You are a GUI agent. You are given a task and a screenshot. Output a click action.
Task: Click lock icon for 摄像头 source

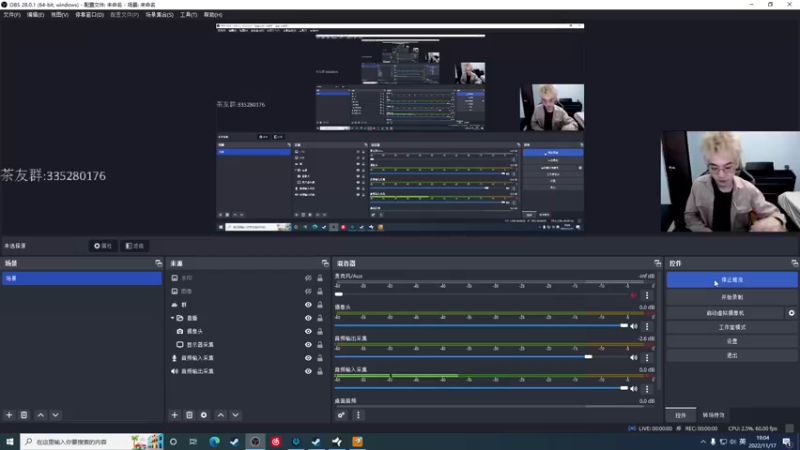pyautogui.click(x=320, y=331)
